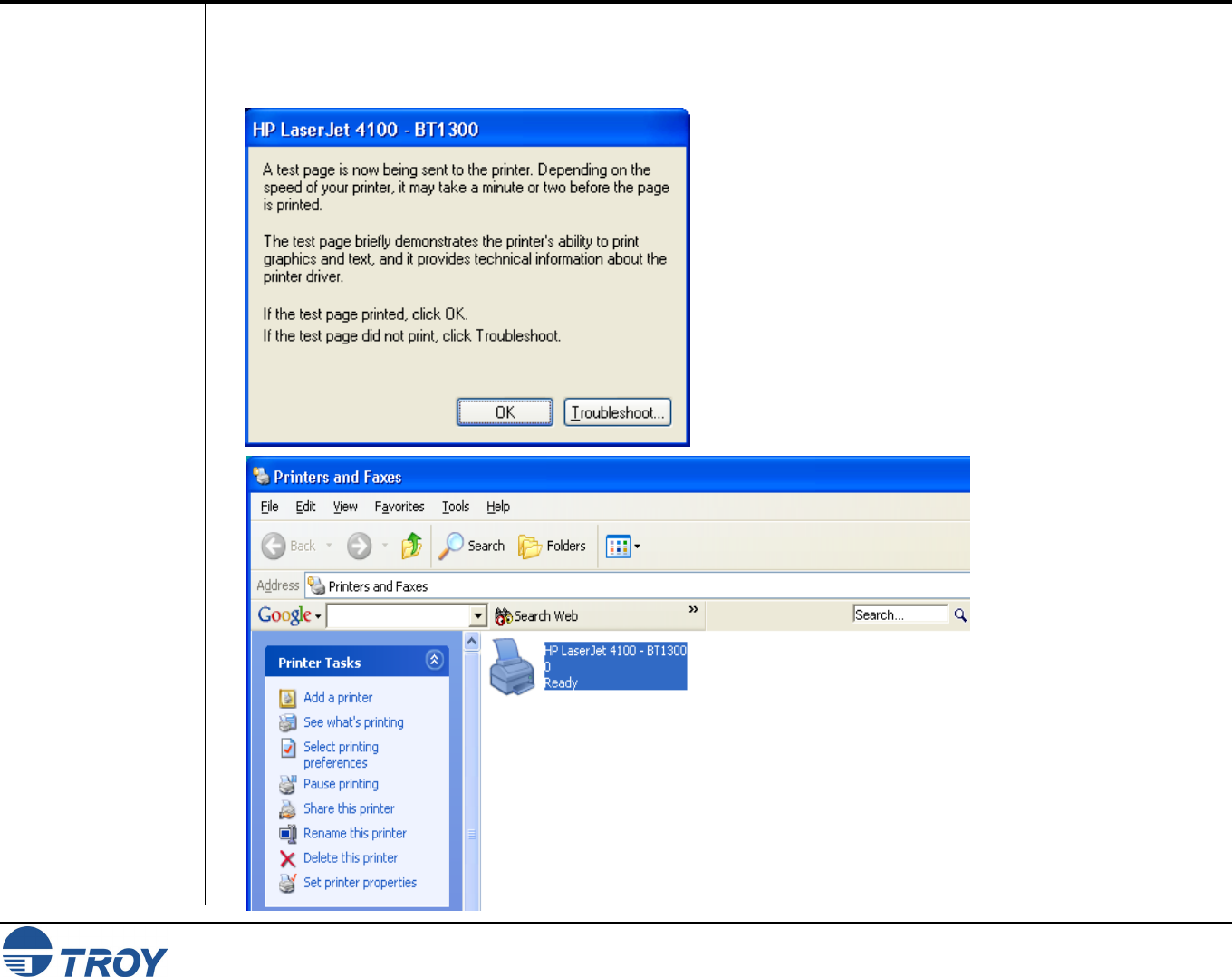Collapse the Printer Tasks panel

[x=435, y=660]
